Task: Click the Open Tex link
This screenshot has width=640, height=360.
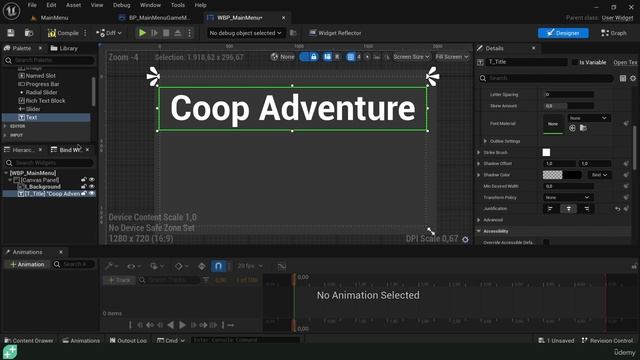Action: point(625,62)
